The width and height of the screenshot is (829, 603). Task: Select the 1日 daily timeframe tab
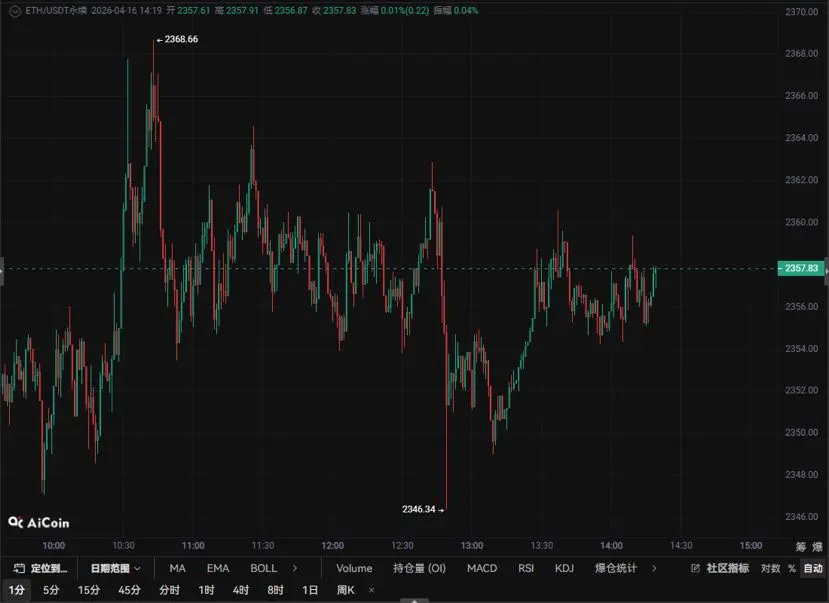(310, 590)
